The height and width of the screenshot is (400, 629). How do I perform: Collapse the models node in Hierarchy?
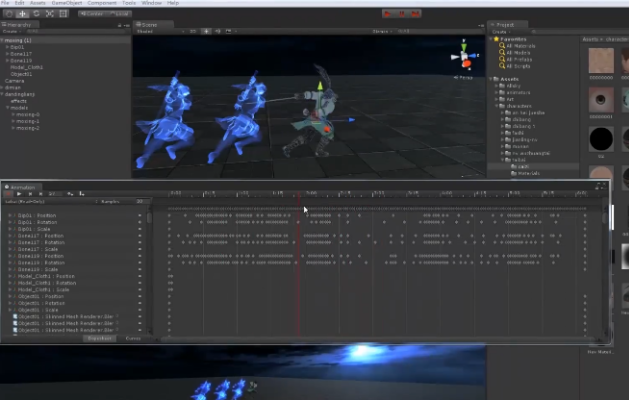7,108
